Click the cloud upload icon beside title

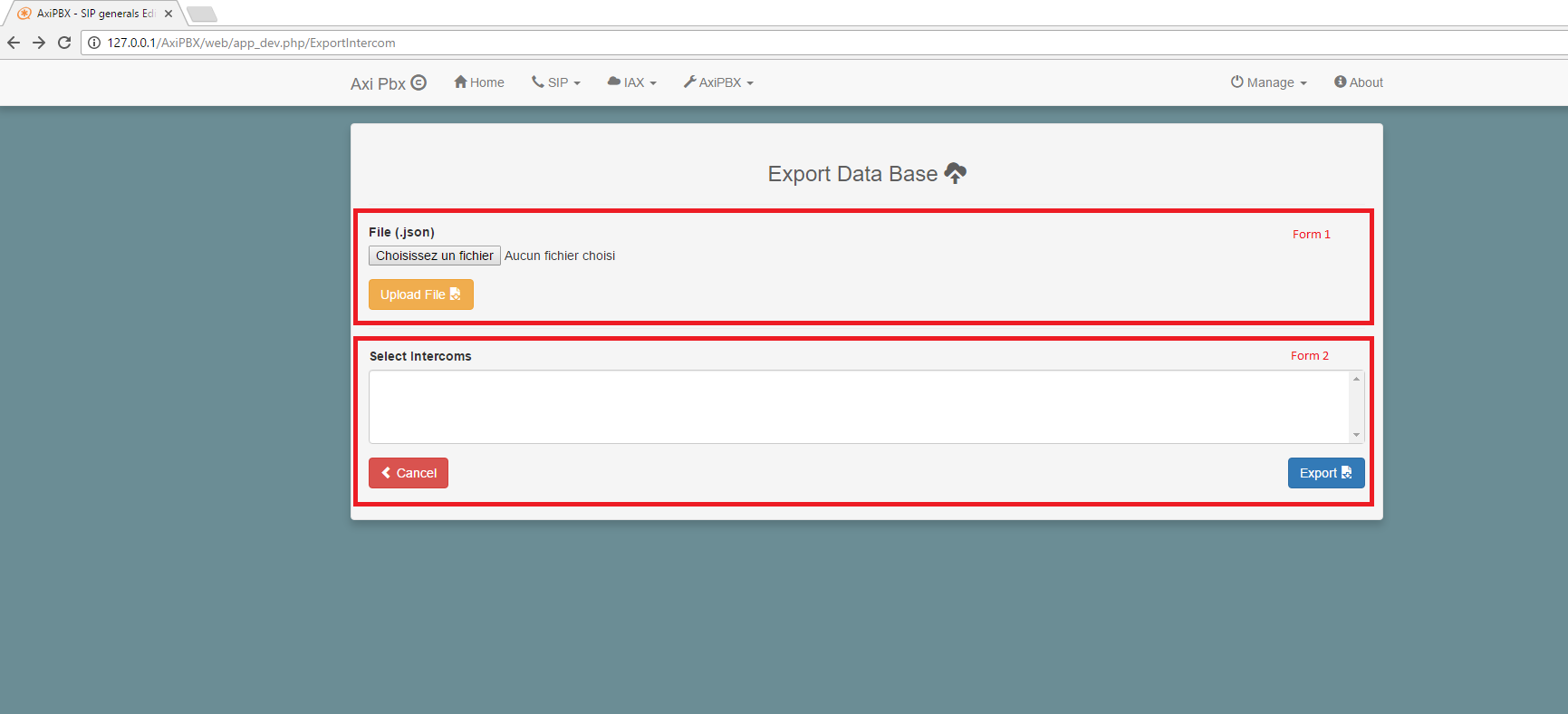[955, 173]
